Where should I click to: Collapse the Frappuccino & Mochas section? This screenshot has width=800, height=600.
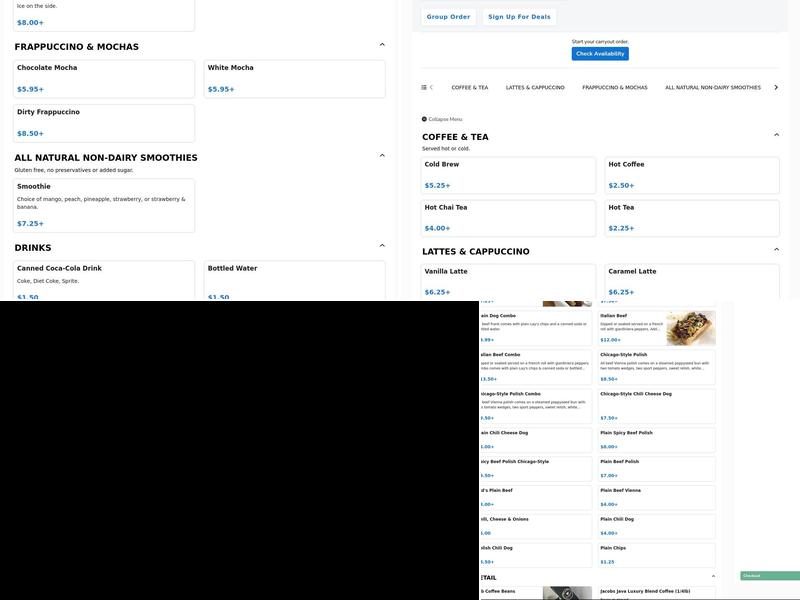[x=382, y=45]
